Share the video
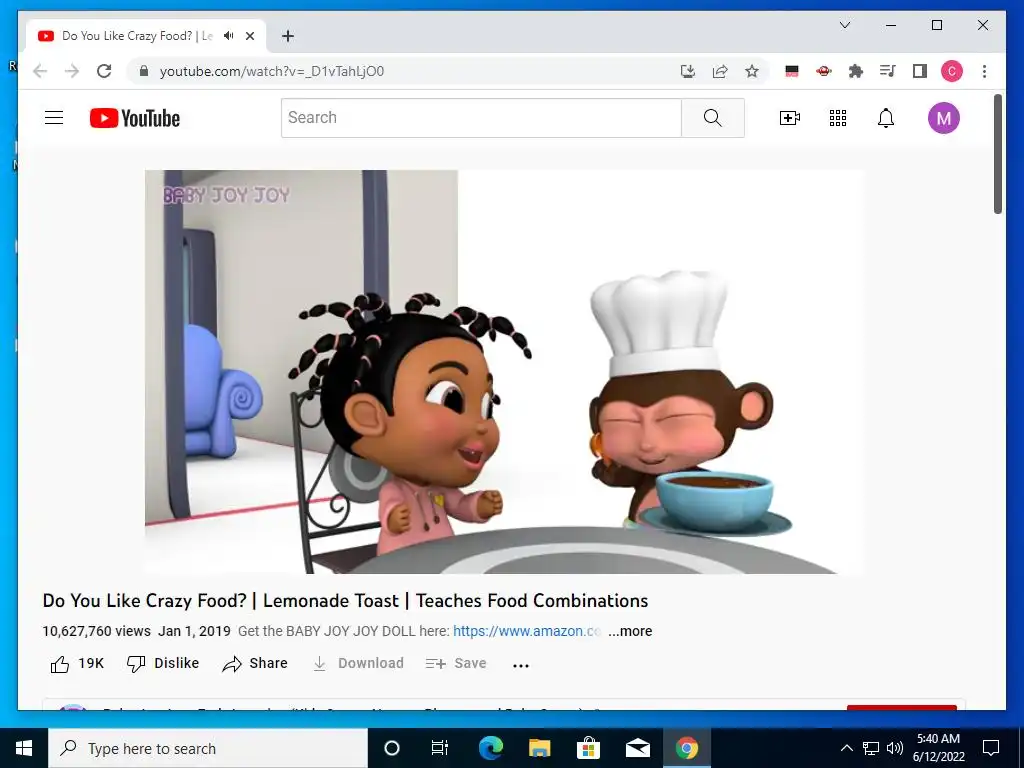Image resolution: width=1024 pixels, height=768 pixels. tap(255, 664)
